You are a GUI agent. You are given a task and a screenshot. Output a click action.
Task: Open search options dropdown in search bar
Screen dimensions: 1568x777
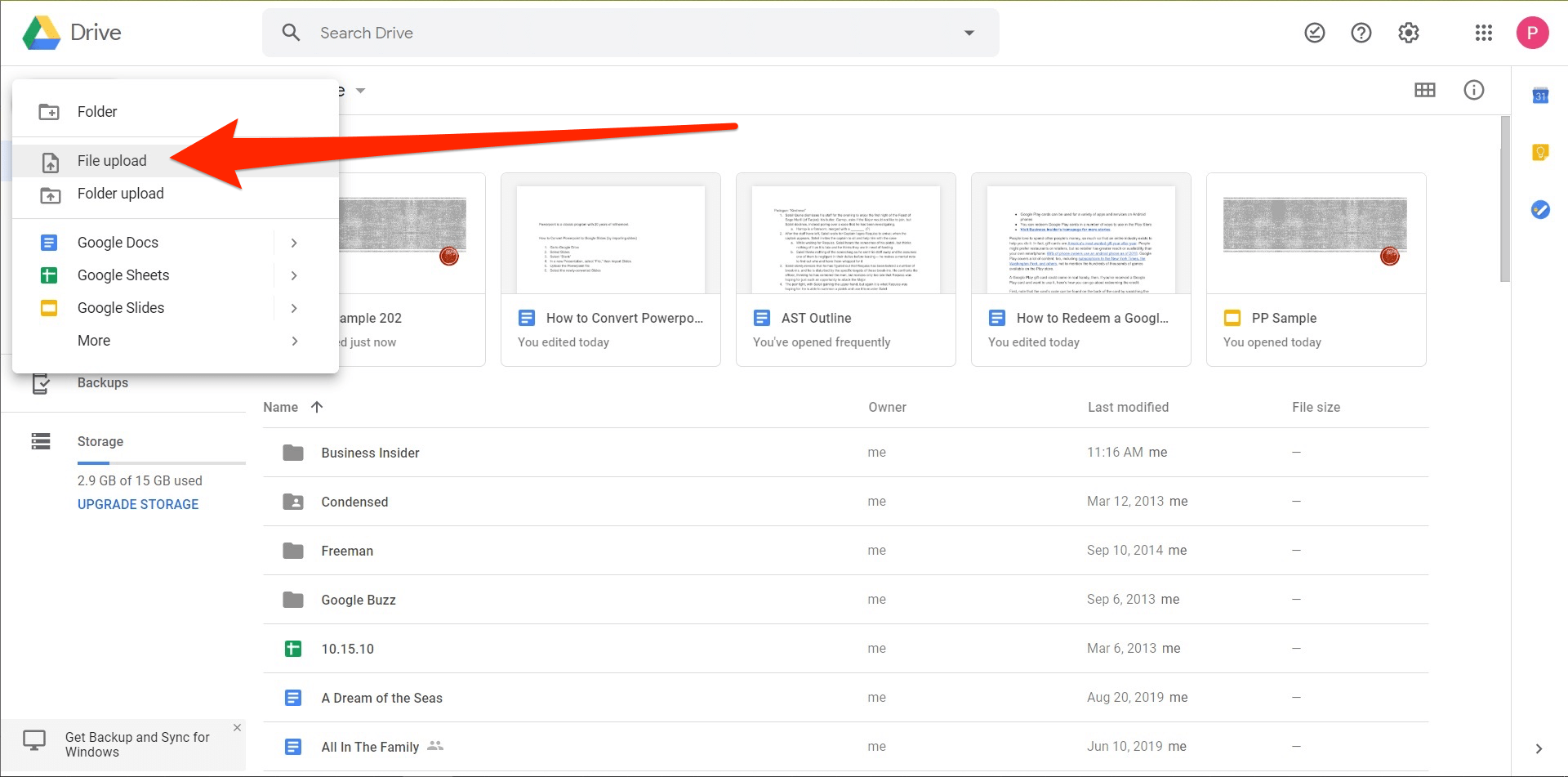click(969, 33)
